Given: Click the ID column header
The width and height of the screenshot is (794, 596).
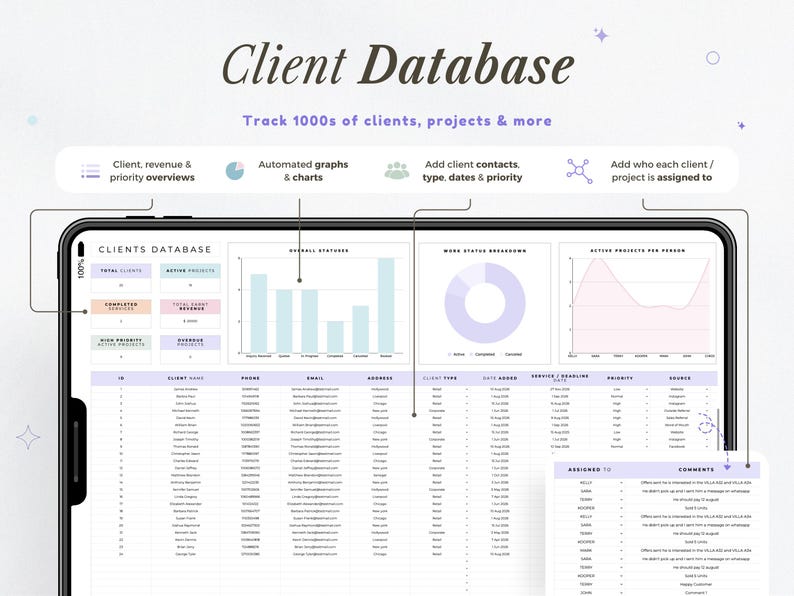Looking at the screenshot, I should [x=121, y=378].
